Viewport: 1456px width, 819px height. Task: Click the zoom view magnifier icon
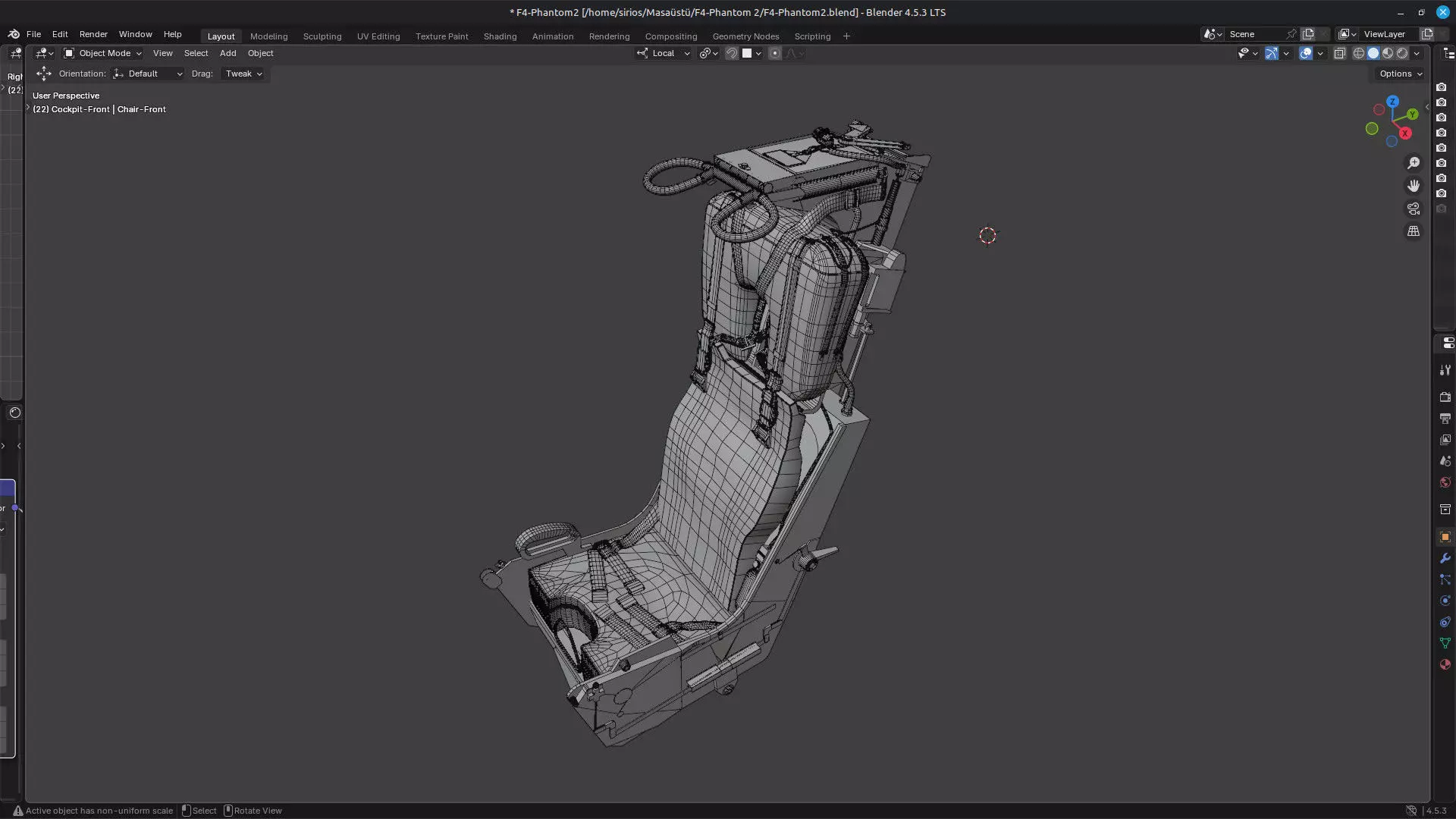[x=1414, y=163]
